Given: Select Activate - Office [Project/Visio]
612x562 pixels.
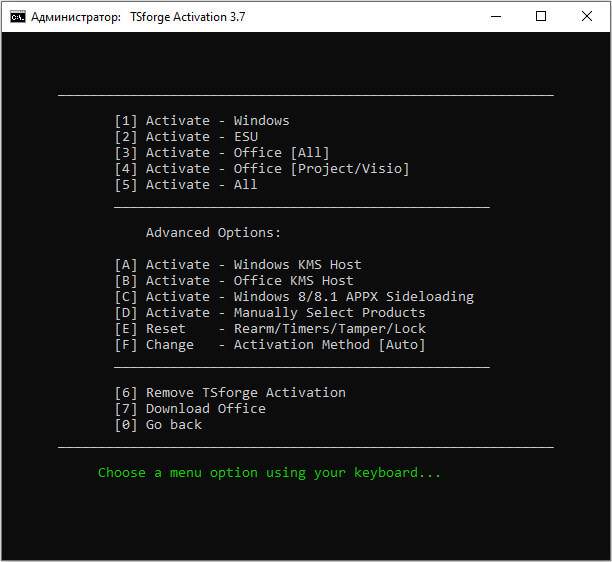Looking at the screenshot, I should [x=262, y=169].
